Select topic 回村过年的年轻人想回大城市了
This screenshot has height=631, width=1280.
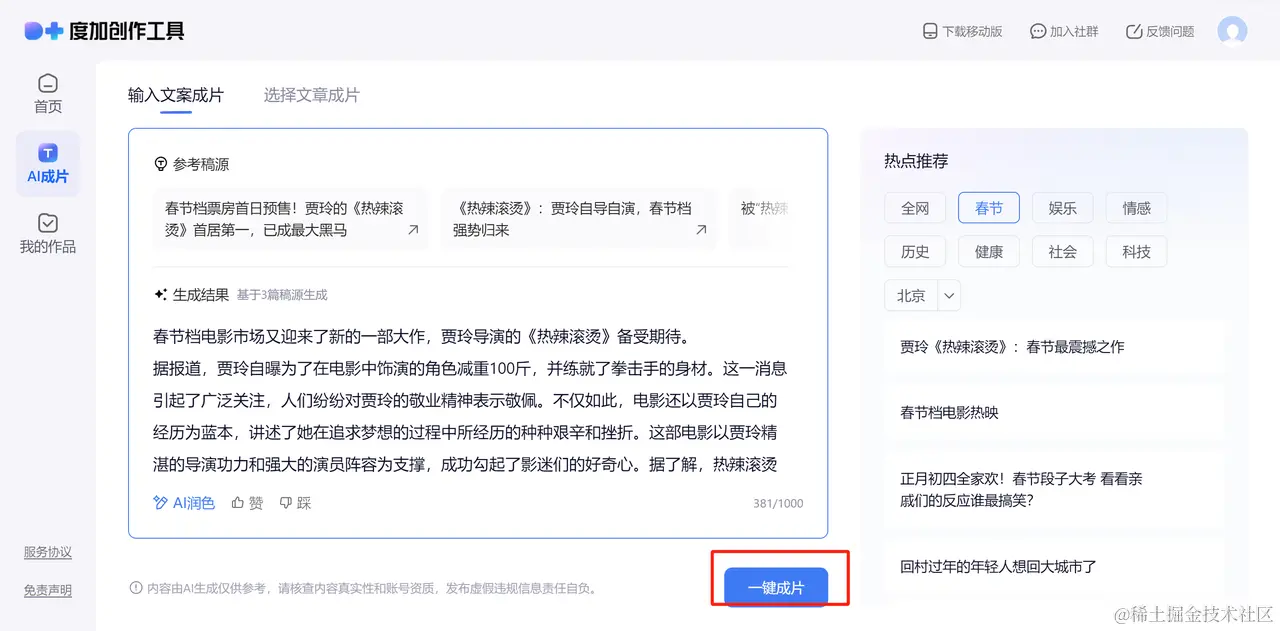click(1053, 566)
